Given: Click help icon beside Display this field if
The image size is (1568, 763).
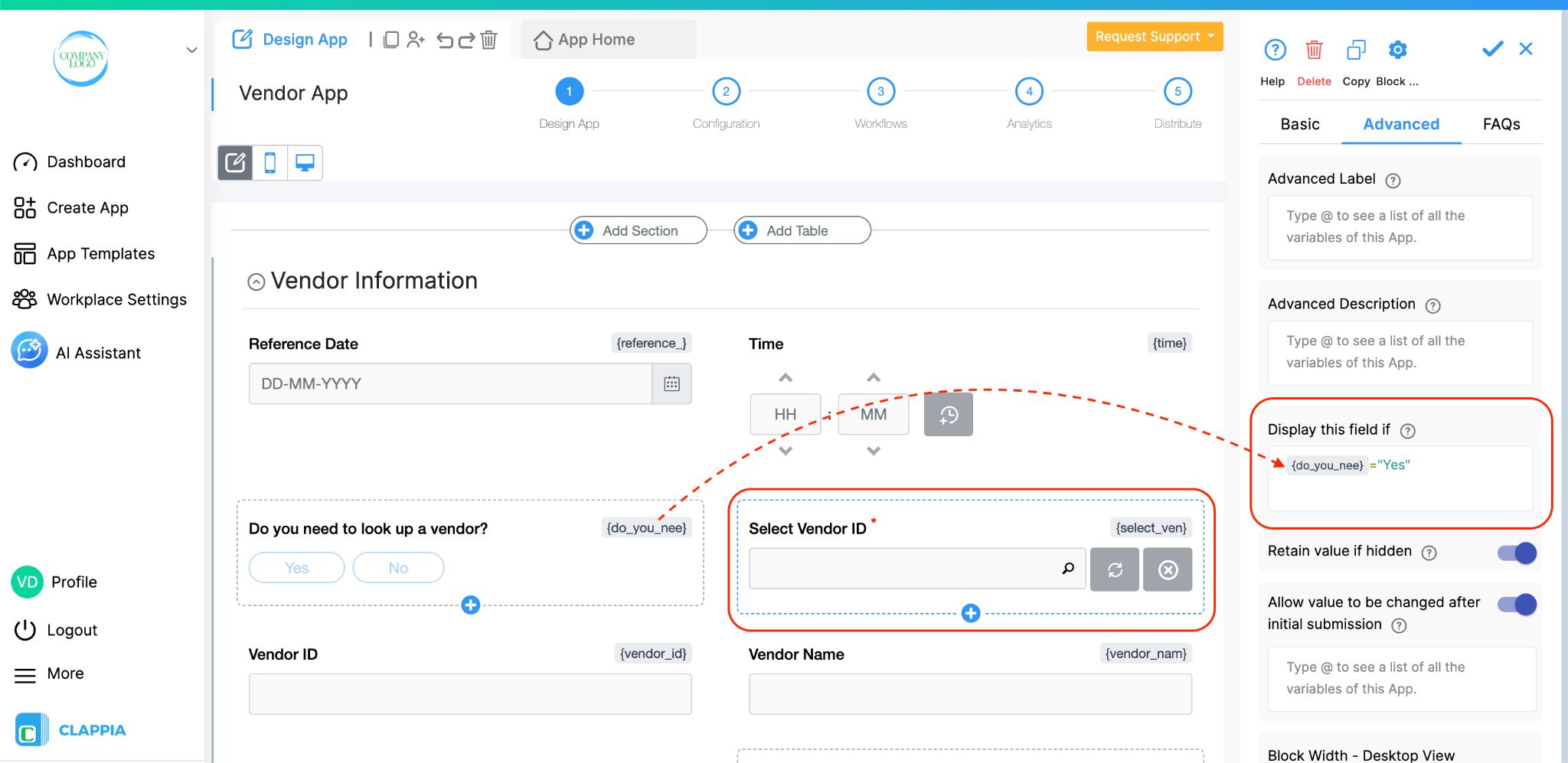Looking at the screenshot, I should click(x=1407, y=431).
